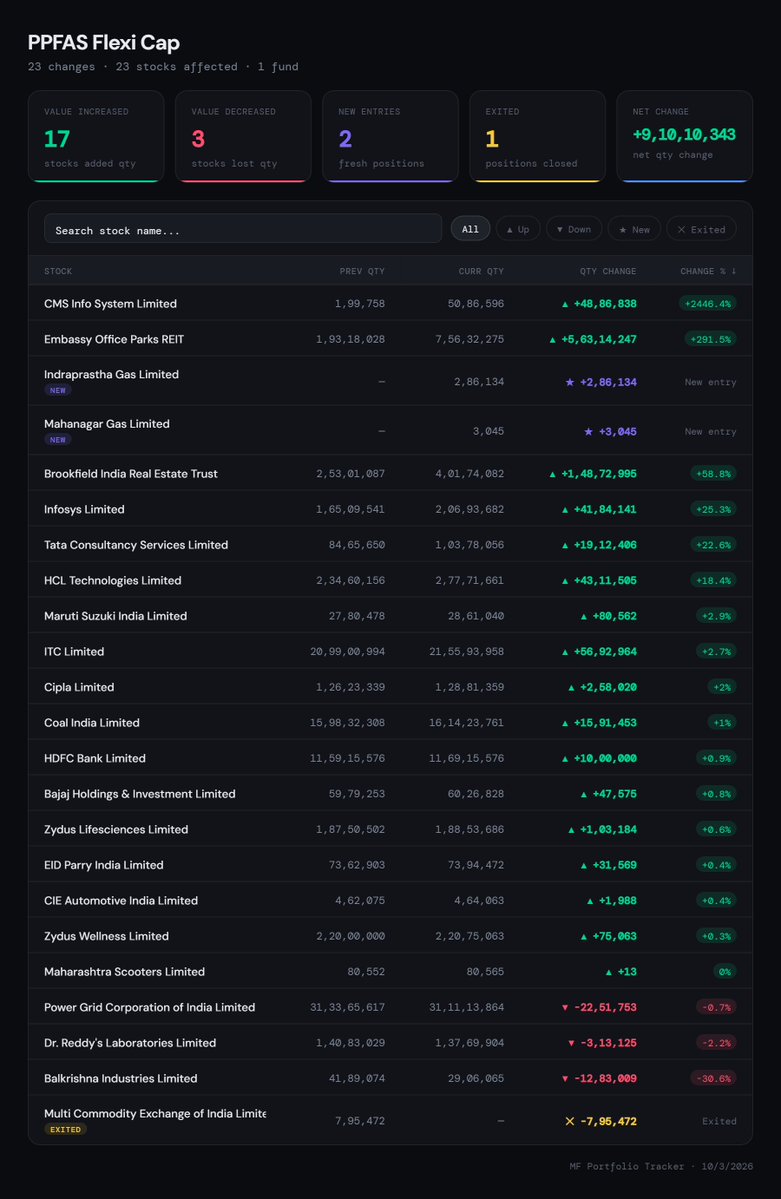Select the ITC Limited row
The height and width of the screenshot is (1199, 781).
(390, 651)
